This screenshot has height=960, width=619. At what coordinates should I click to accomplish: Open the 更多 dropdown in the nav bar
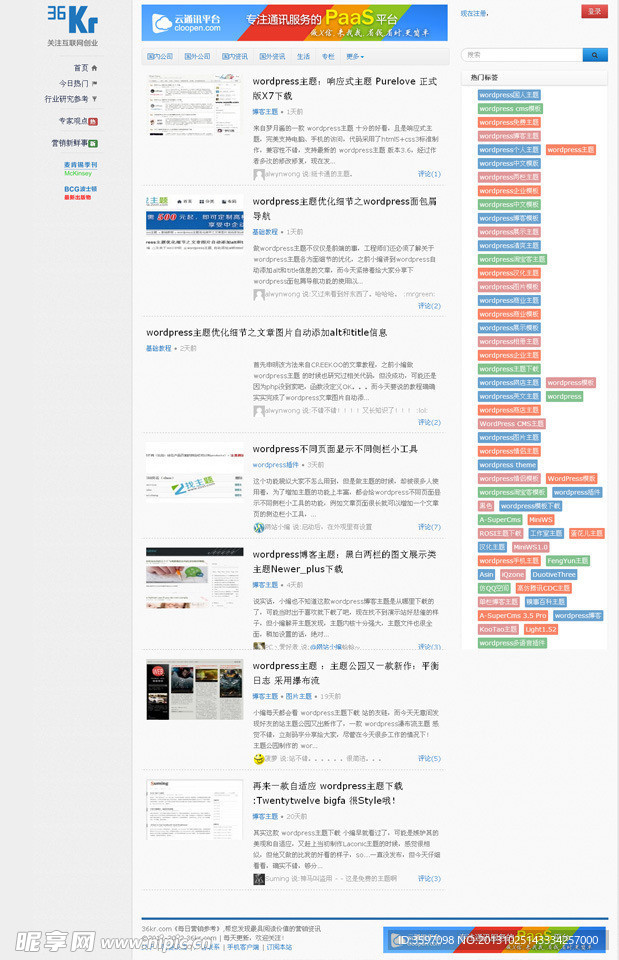(355, 56)
